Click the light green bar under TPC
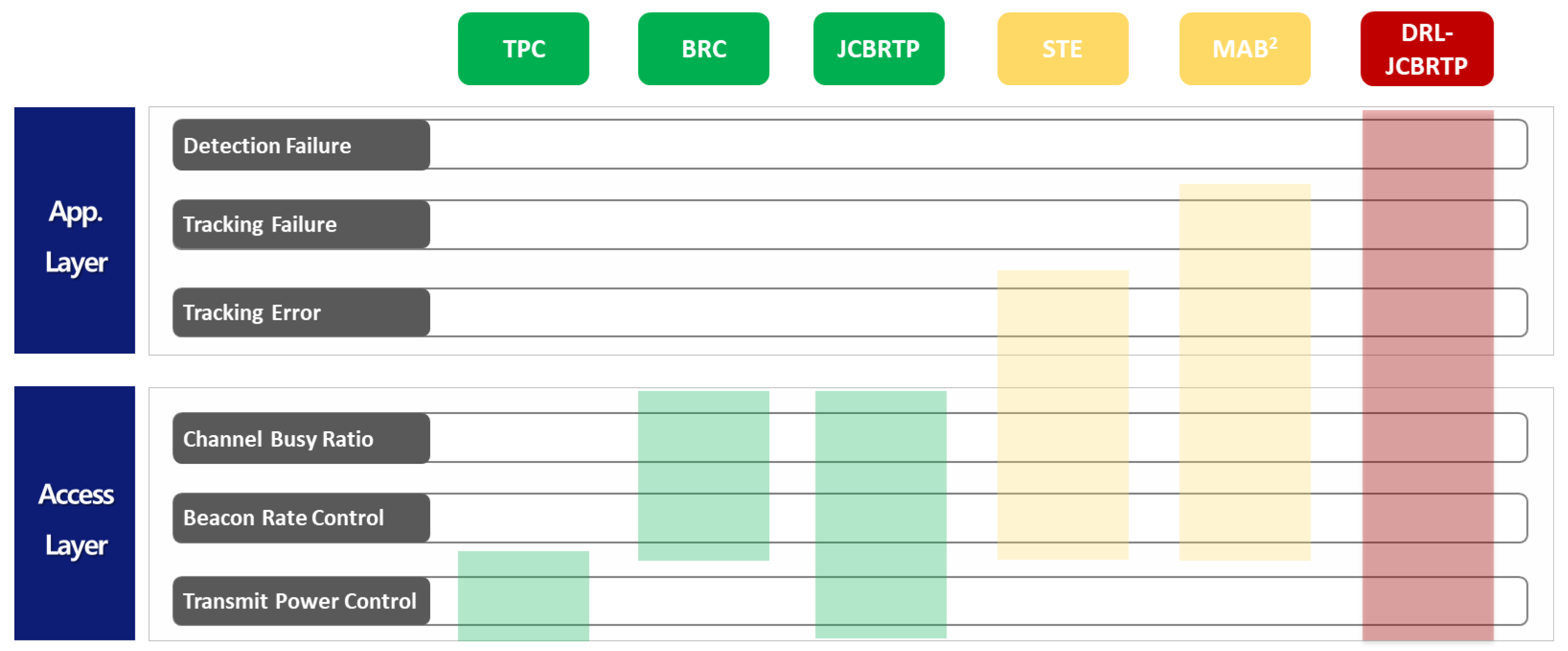Image resolution: width=1568 pixels, height=651 pixels. pos(523,595)
